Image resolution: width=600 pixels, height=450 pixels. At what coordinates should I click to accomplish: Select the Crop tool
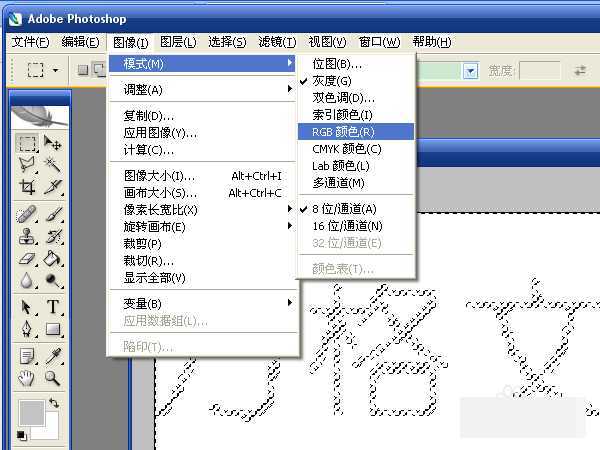27,187
